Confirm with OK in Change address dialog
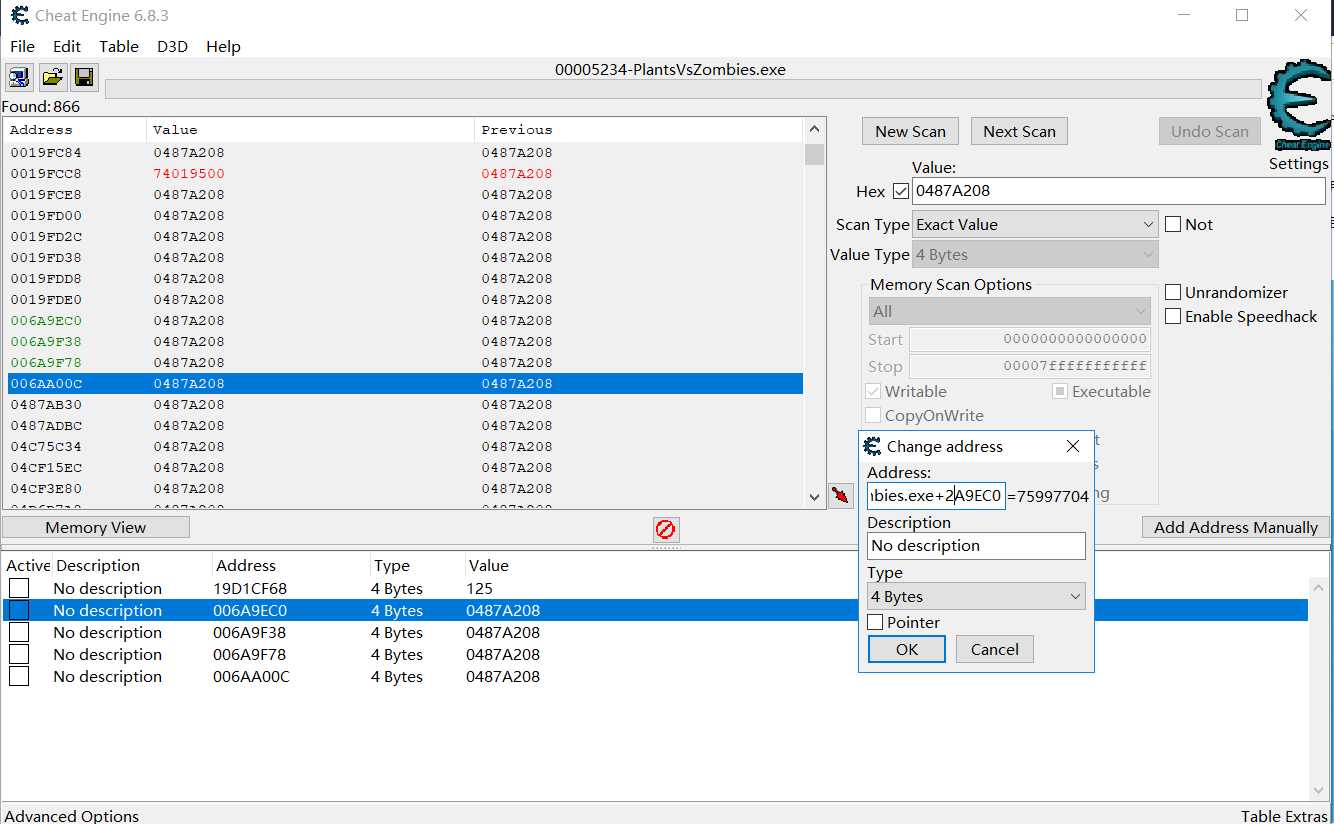The height and width of the screenshot is (824, 1334). (907, 649)
